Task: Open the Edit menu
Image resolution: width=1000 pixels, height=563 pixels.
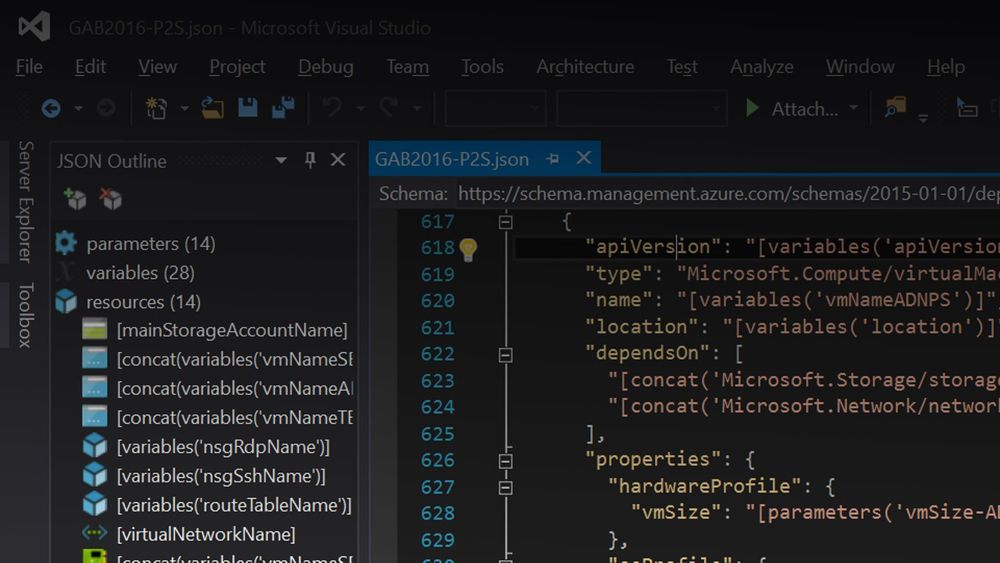Action: click(90, 66)
